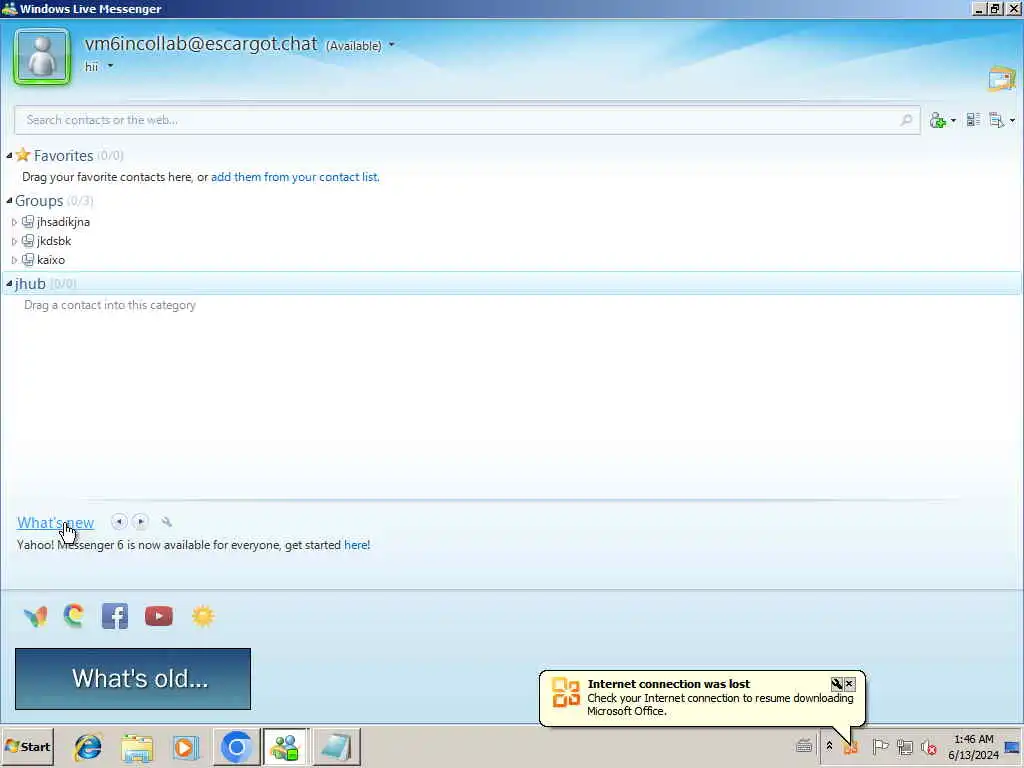
Task: Open the Show menu dropdown arrow
Action: click(1012, 121)
